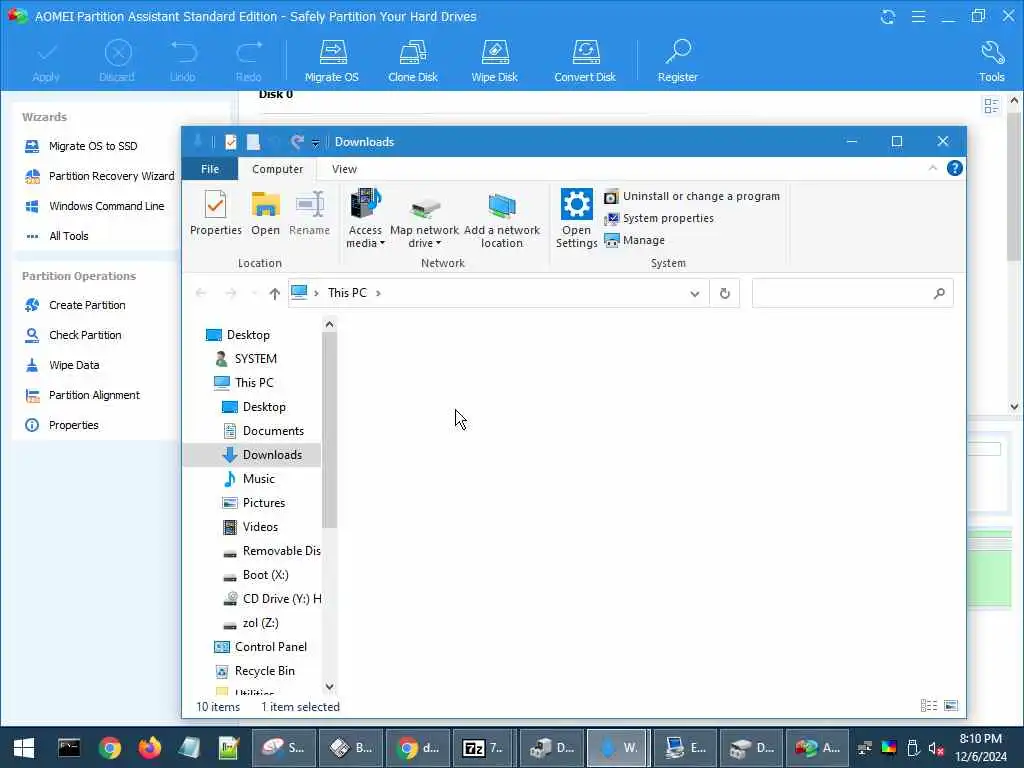
Task: Open Control Panel in tree
Action: (261, 647)
